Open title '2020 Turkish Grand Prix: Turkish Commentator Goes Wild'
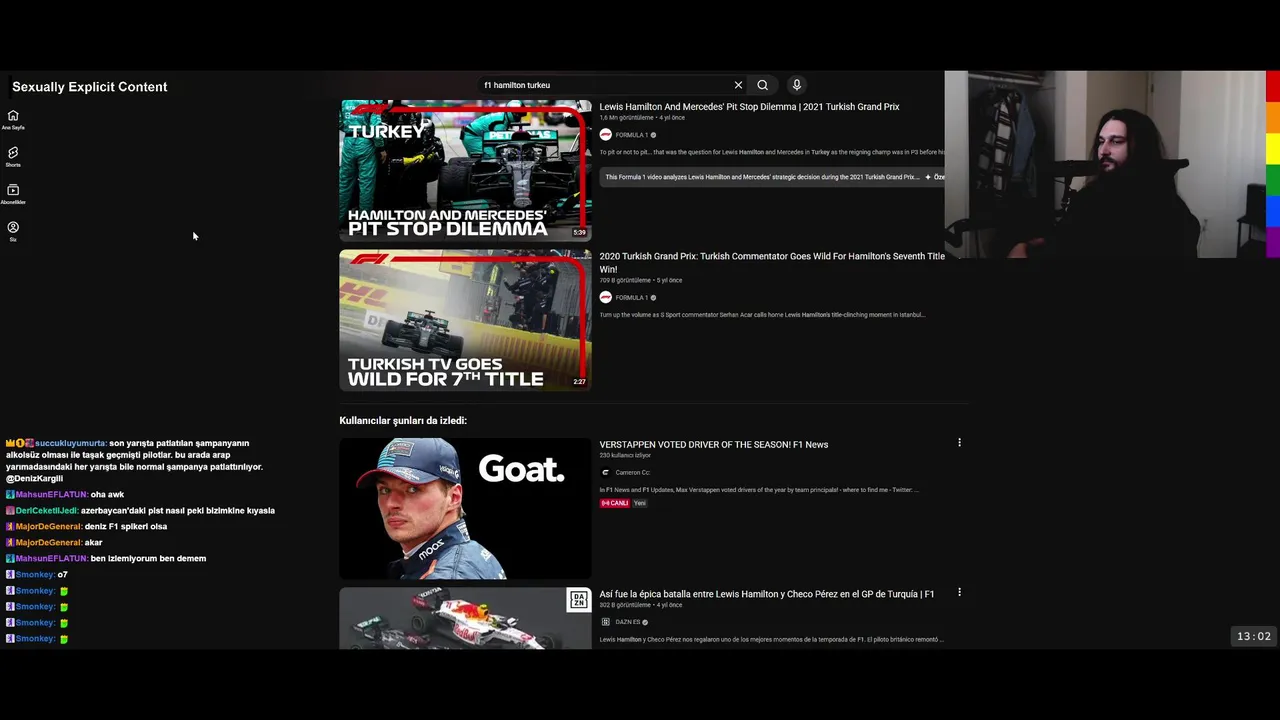The height and width of the screenshot is (720, 1280). coord(772,262)
